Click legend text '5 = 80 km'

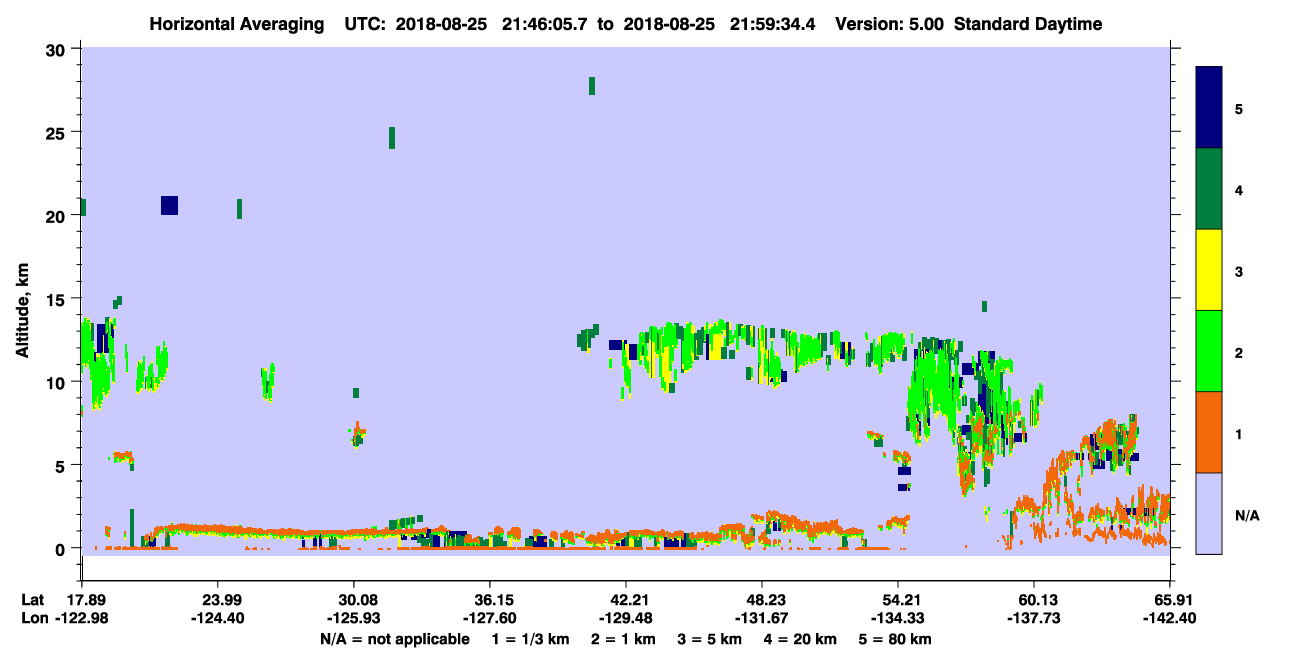[895, 639]
